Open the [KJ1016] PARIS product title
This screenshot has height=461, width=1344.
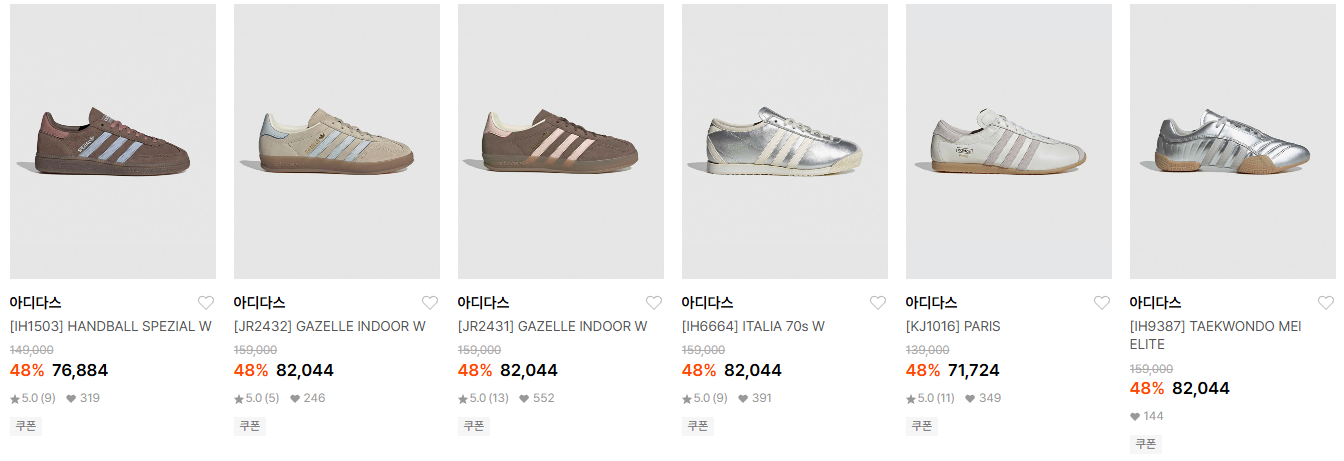953,326
